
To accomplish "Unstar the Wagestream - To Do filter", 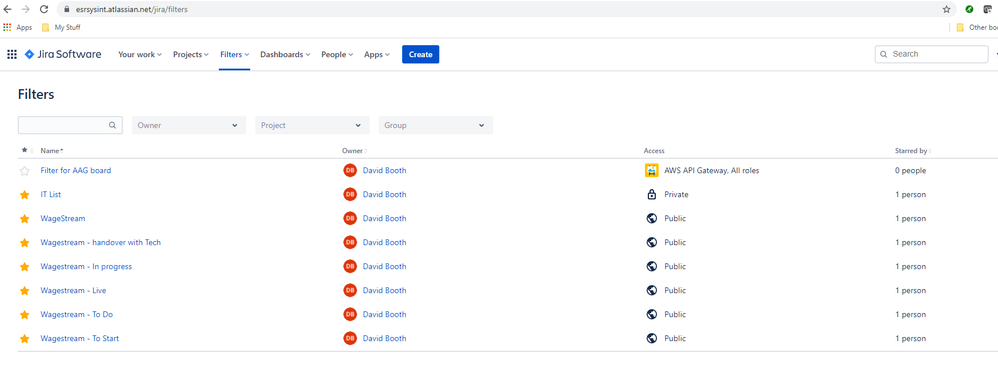I will point(25,315).
